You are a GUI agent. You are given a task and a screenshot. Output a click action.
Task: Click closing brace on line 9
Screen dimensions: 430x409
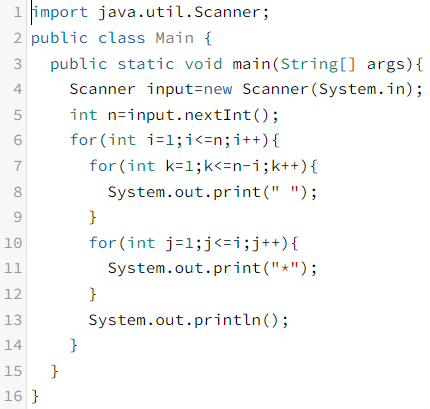coord(93,218)
